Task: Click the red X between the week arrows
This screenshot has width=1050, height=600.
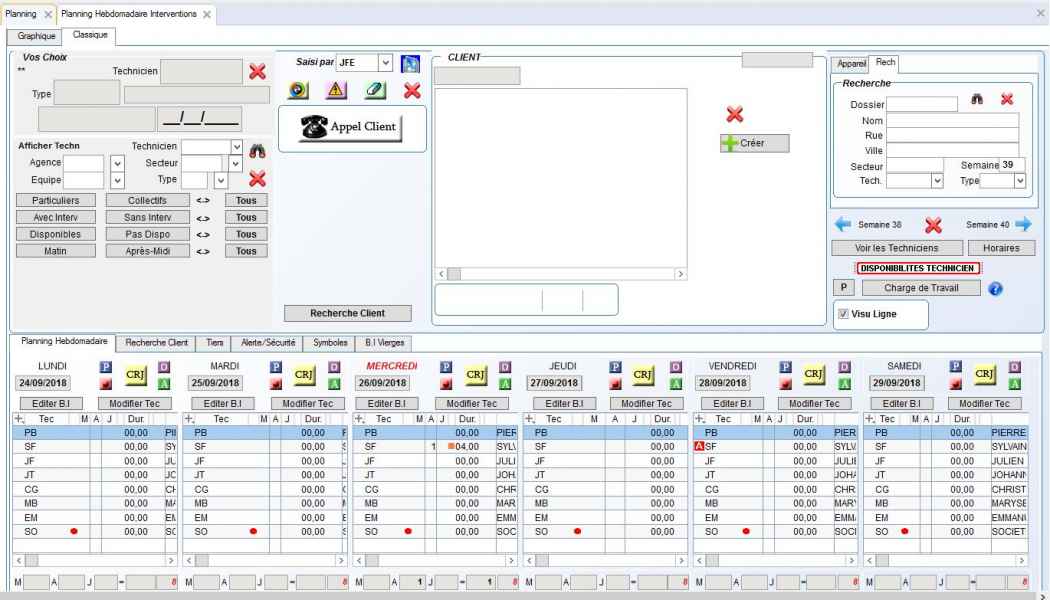Action: 933,225
